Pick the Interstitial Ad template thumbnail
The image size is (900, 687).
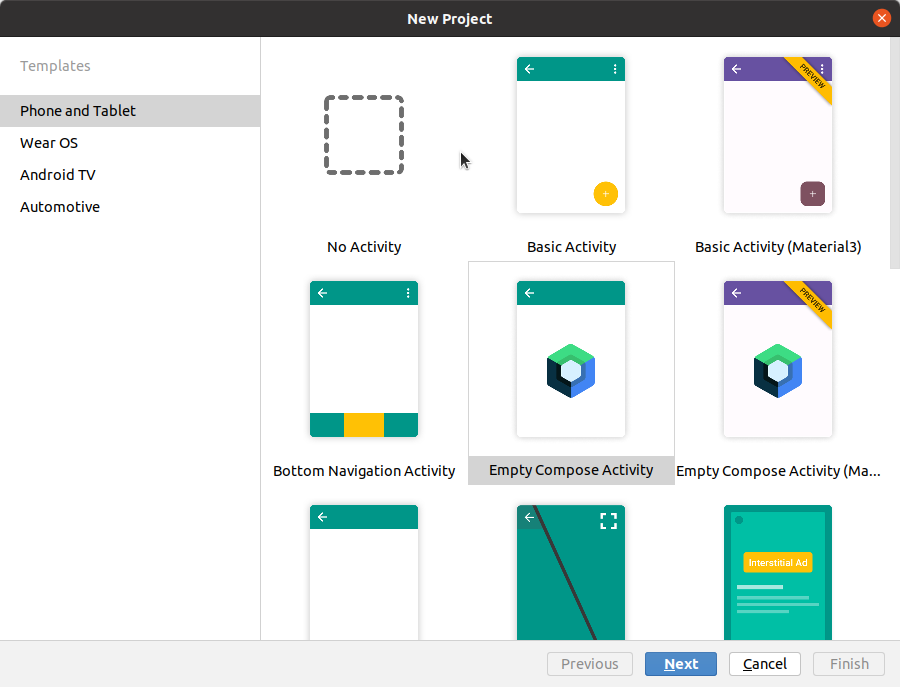[x=778, y=572]
